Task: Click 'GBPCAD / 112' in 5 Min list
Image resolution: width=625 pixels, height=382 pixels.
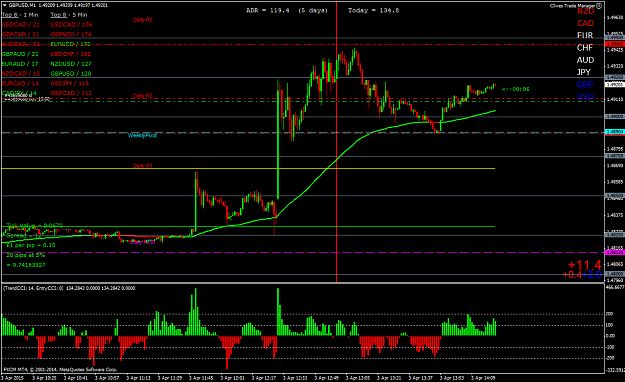Action: pyautogui.click(x=71, y=93)
